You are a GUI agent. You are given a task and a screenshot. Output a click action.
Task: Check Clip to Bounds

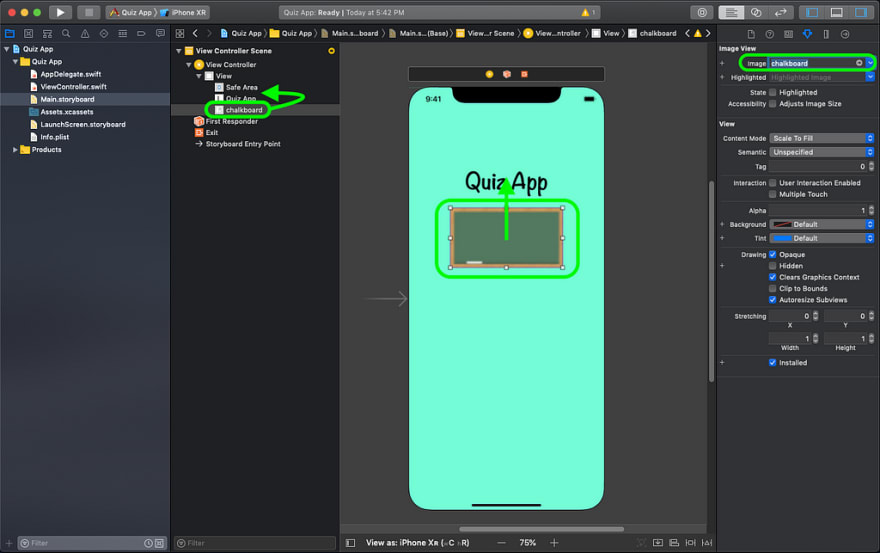pos(773,289)
